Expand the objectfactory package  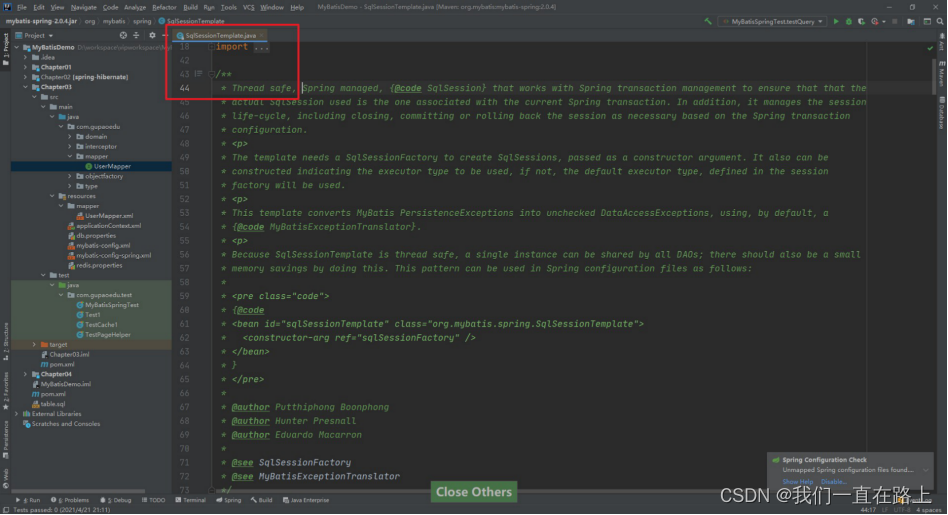70,177
